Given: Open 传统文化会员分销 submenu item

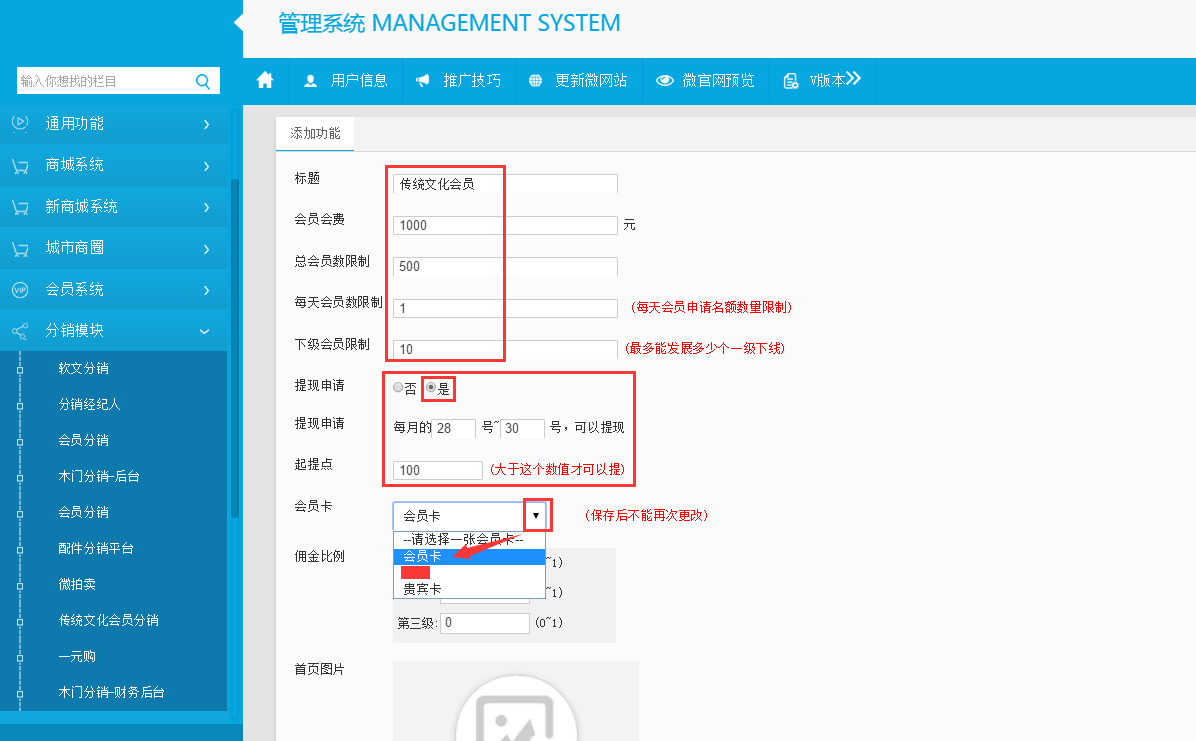Looking at the screenshot, I should (108, 620).
